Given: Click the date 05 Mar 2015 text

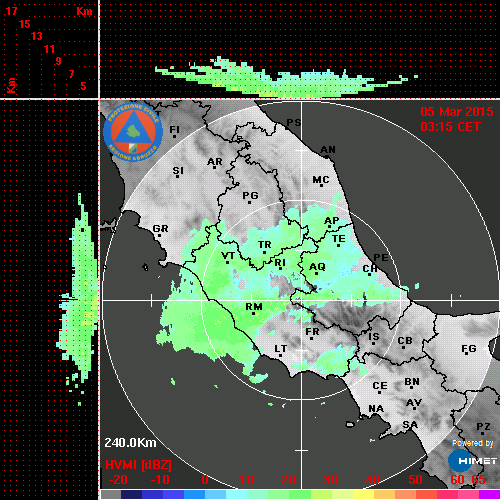Looking at the screenshot, I should (x=457, y=112).
